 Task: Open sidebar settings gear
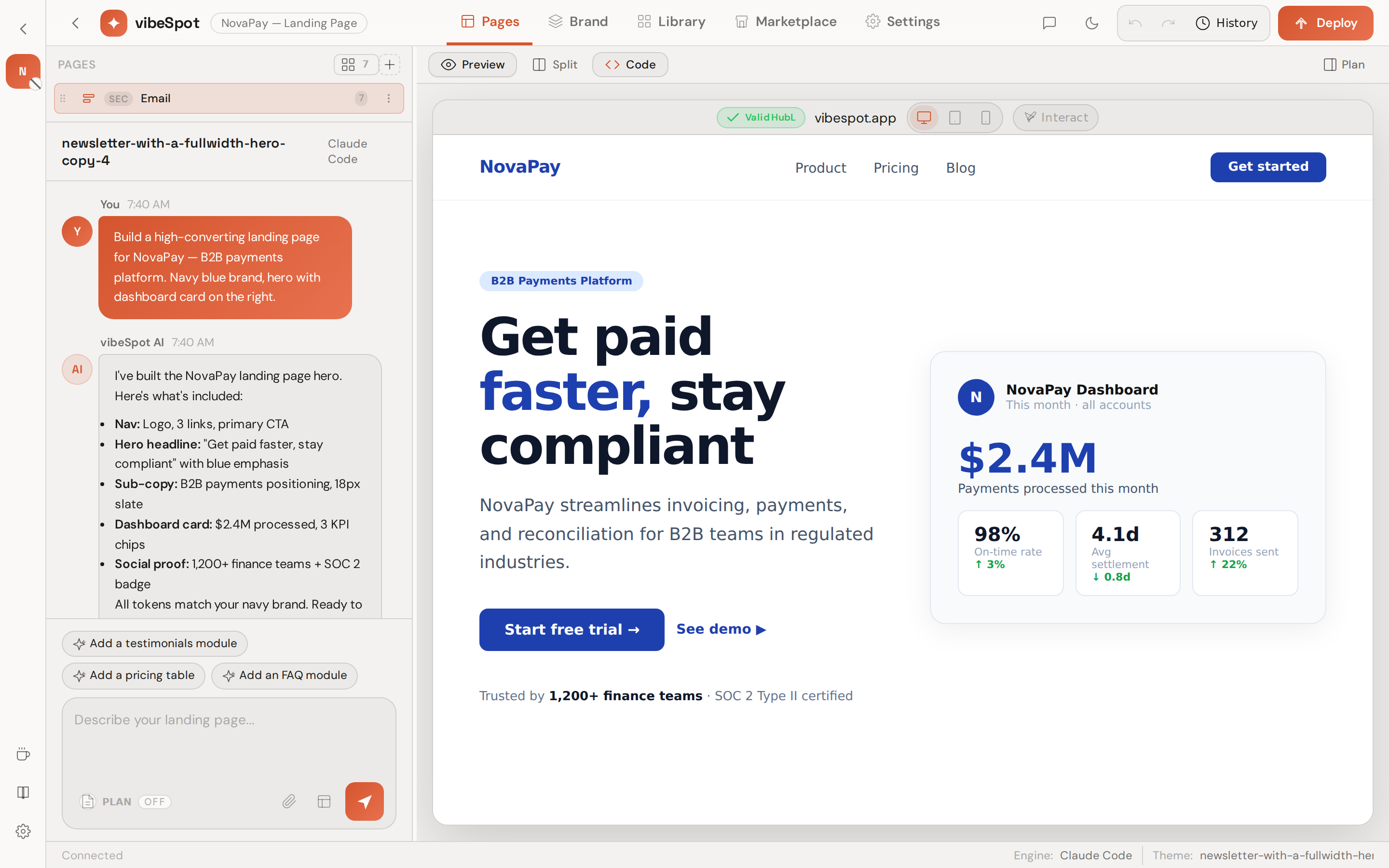(x=23, y=831)
